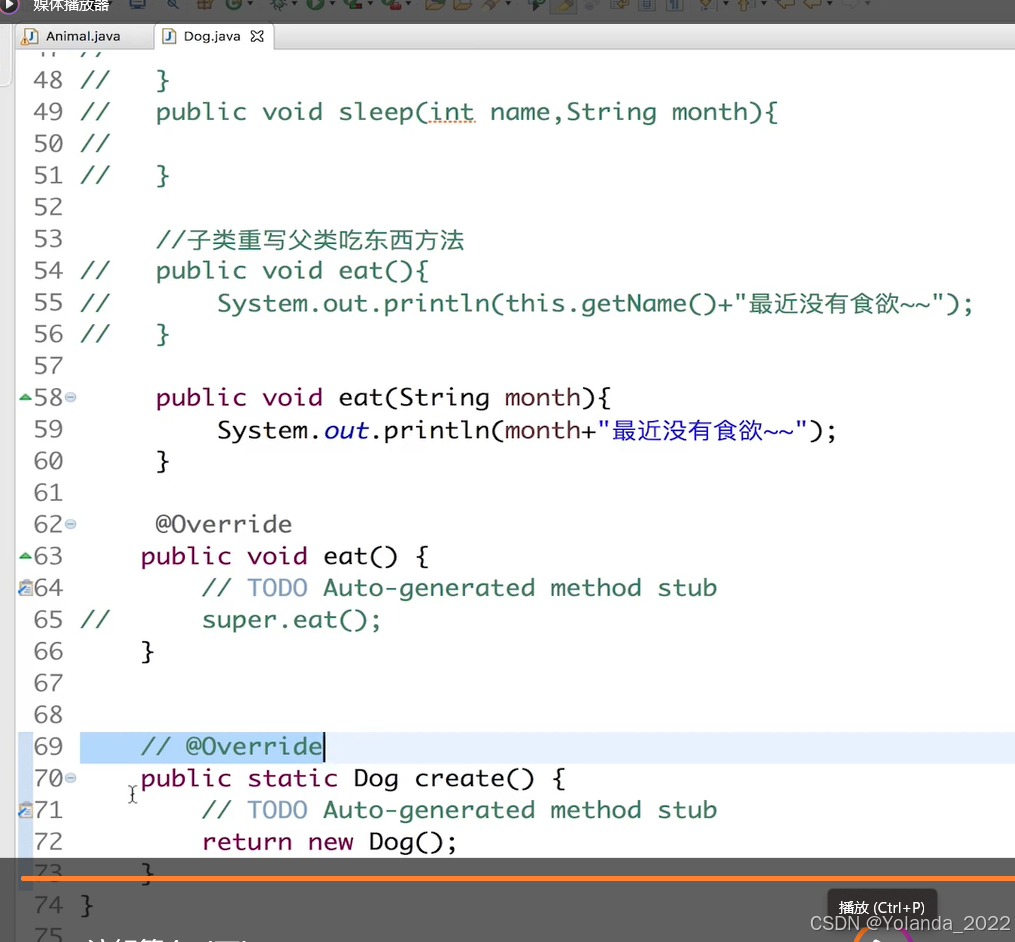Click the override marker triangle at line 58
Viewport: 1015px width, 942px height.
pyautogui.click(x=25, y=397)
